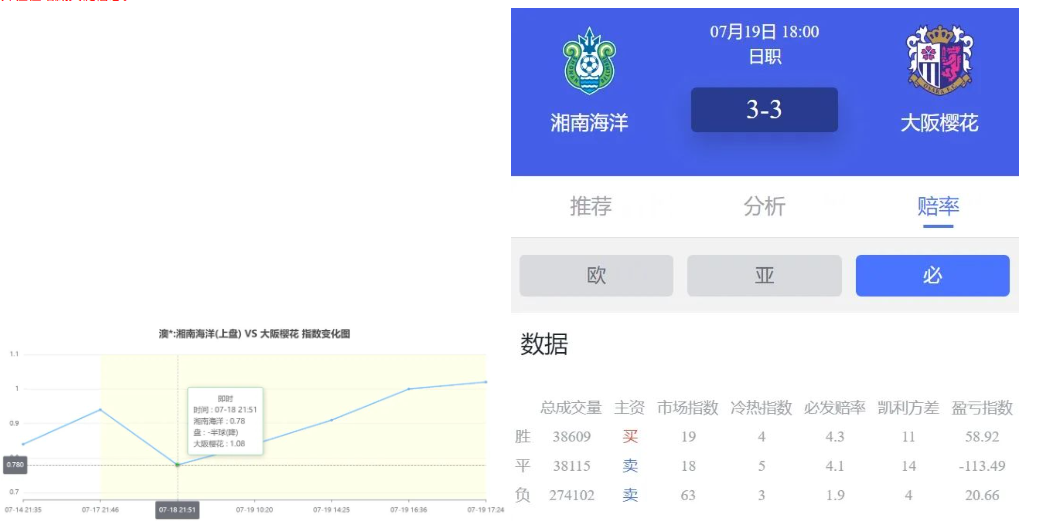This screenshot has width=1047, height=521.
Task: Select the 赔率 tab
Action: pyautogui.click(x=938, y=207)
